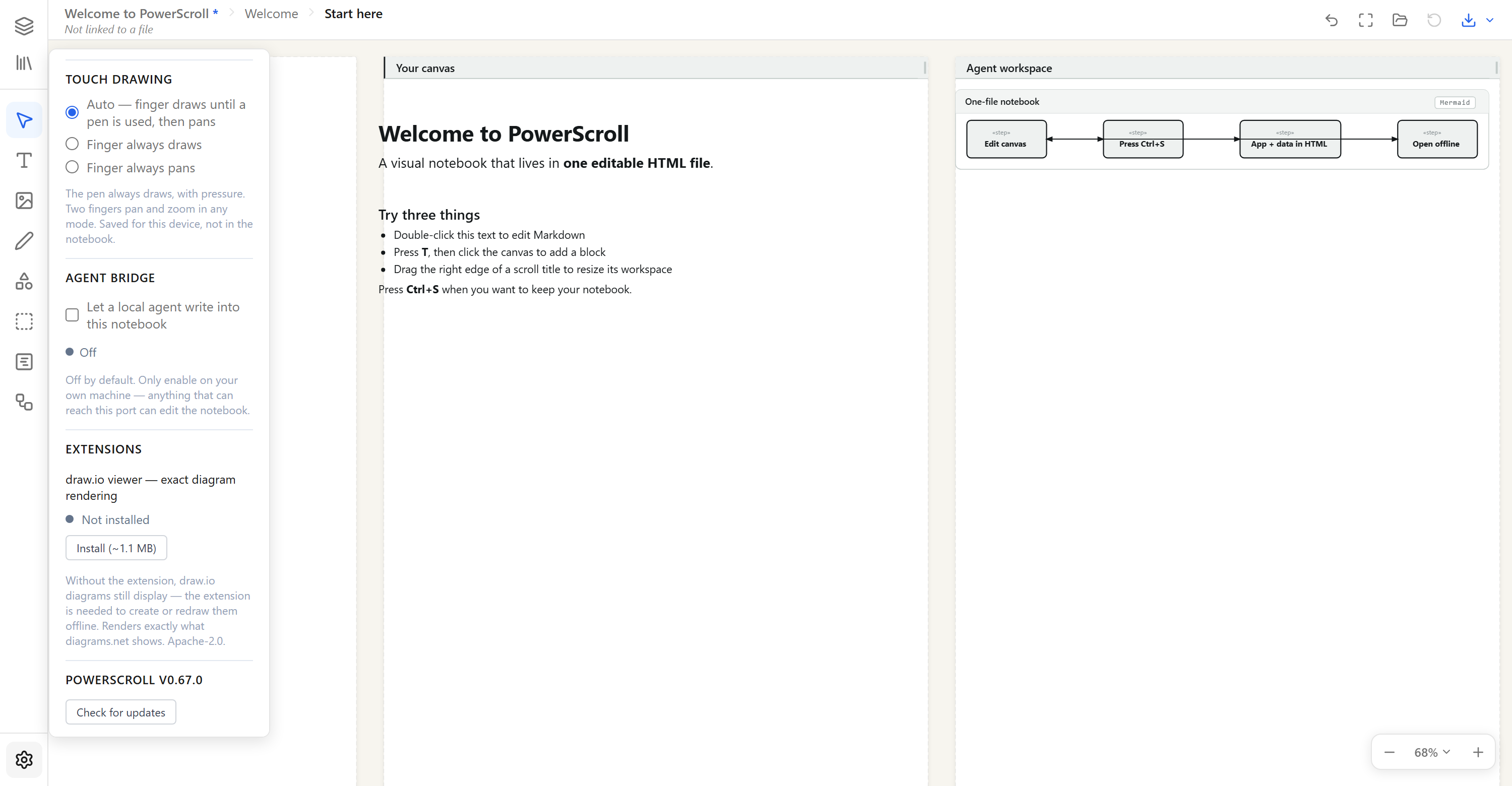Viewport: 1512px width, 786px height.
Task: Select Auto finger draws radio option
Action: pos(72,113)
